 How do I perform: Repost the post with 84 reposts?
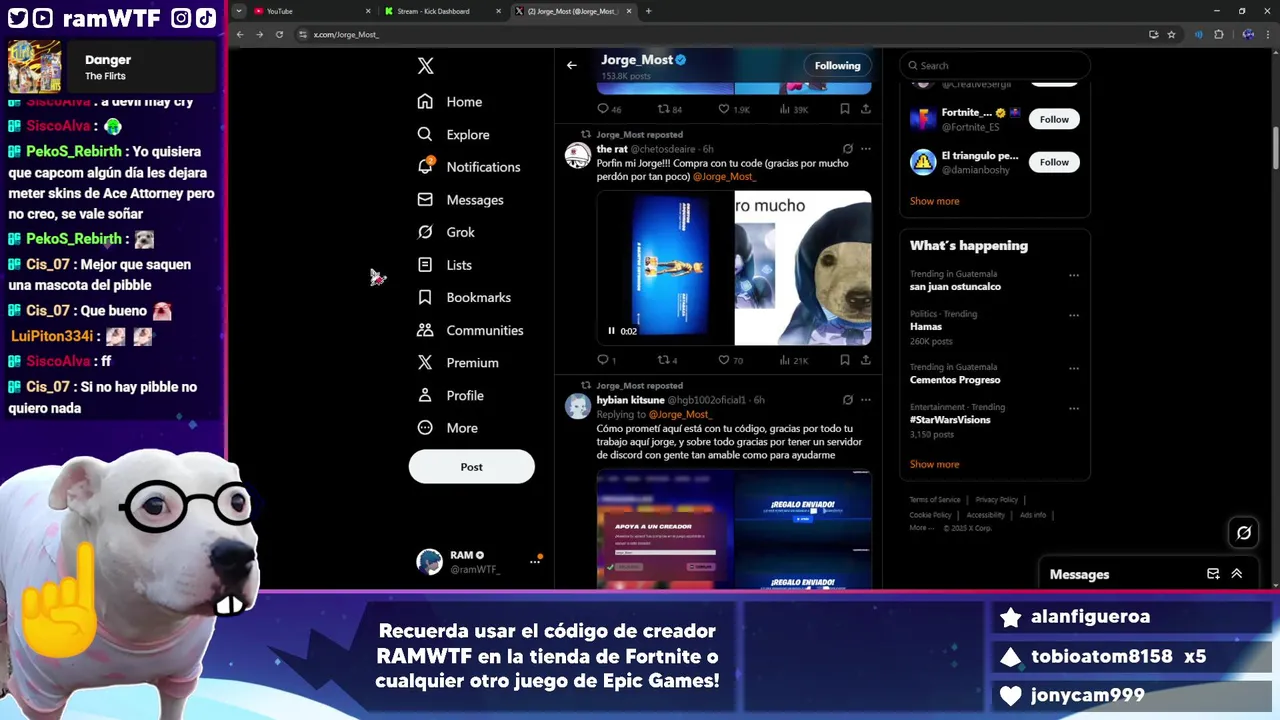click(x=669, y=109)
